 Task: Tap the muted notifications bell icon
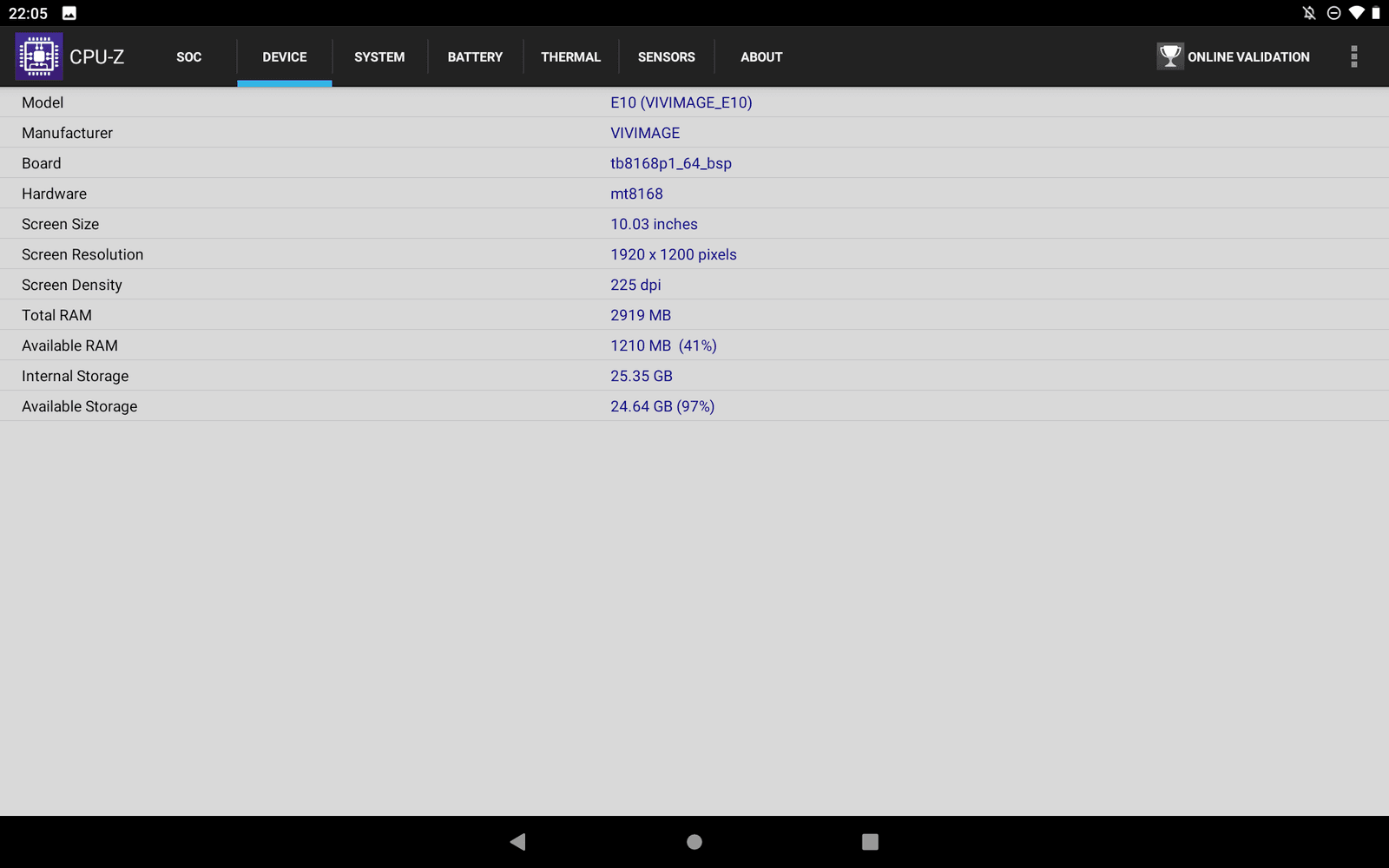[x=1309, y=13]
